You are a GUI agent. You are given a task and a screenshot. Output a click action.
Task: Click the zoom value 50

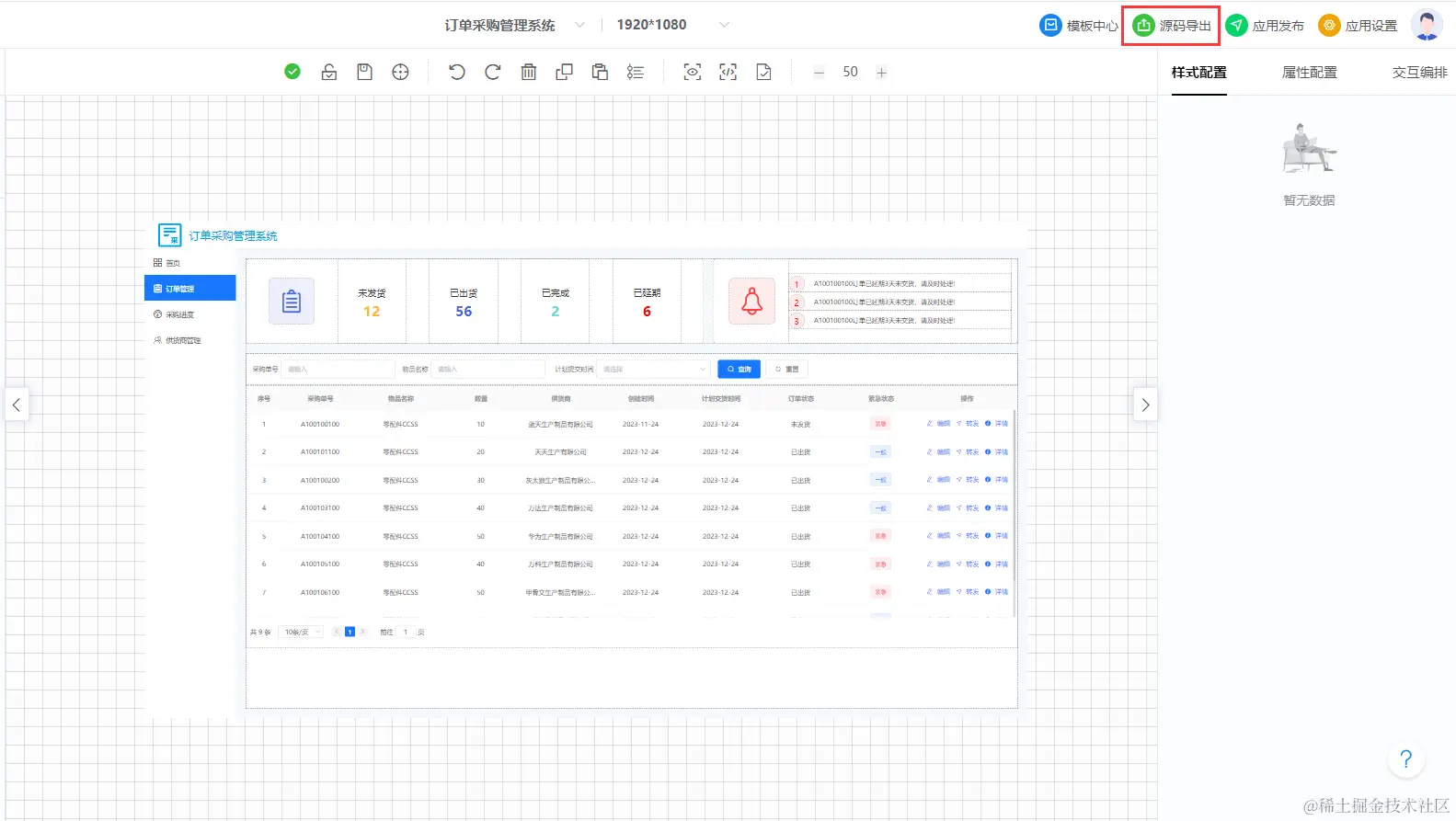pyautogui.click(x=850, y=72)
